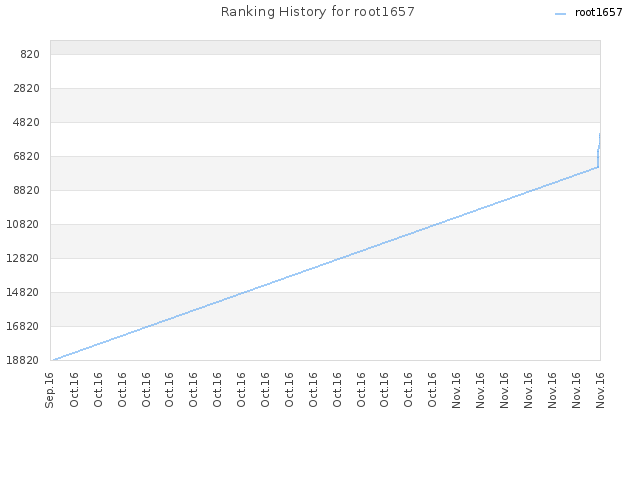Click the blue legend line marker
Image resolution: width=640 pixels, height=480 pixels.
[561, 14]
